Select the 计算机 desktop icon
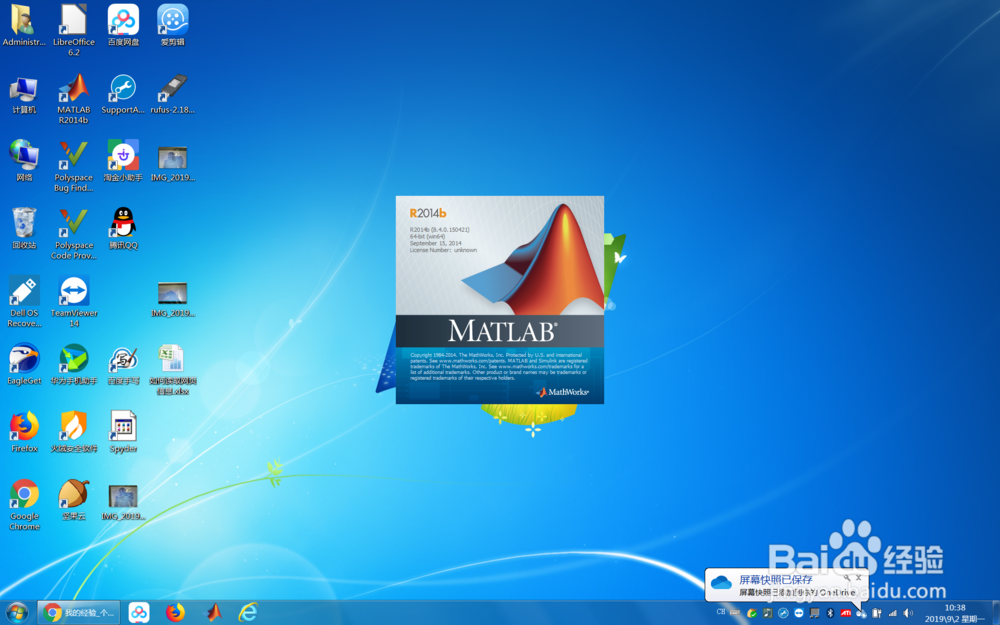The image size is (1000, 625). coord(24,94)
